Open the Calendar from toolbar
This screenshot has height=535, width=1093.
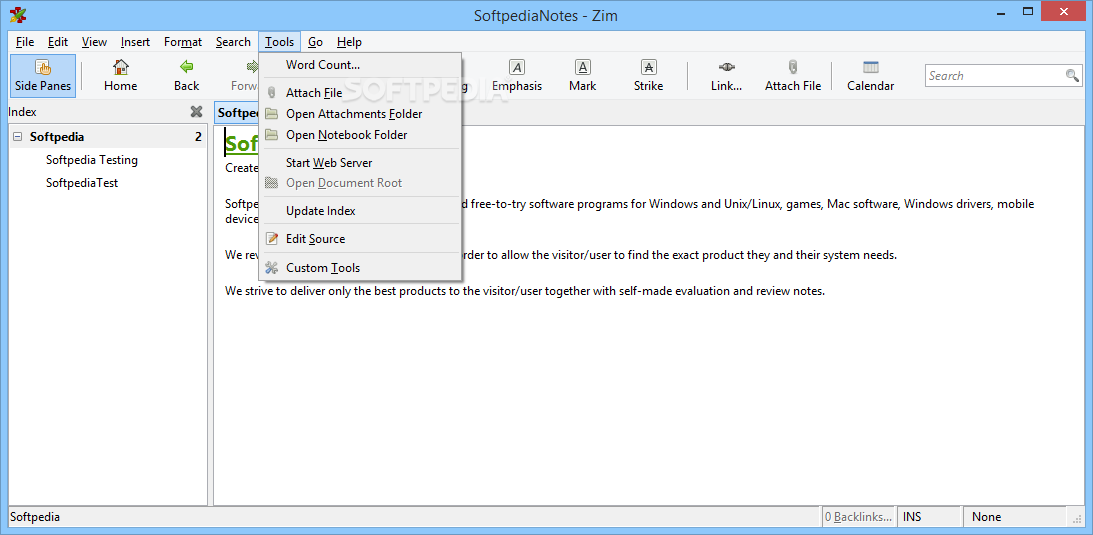pos(871,76)
